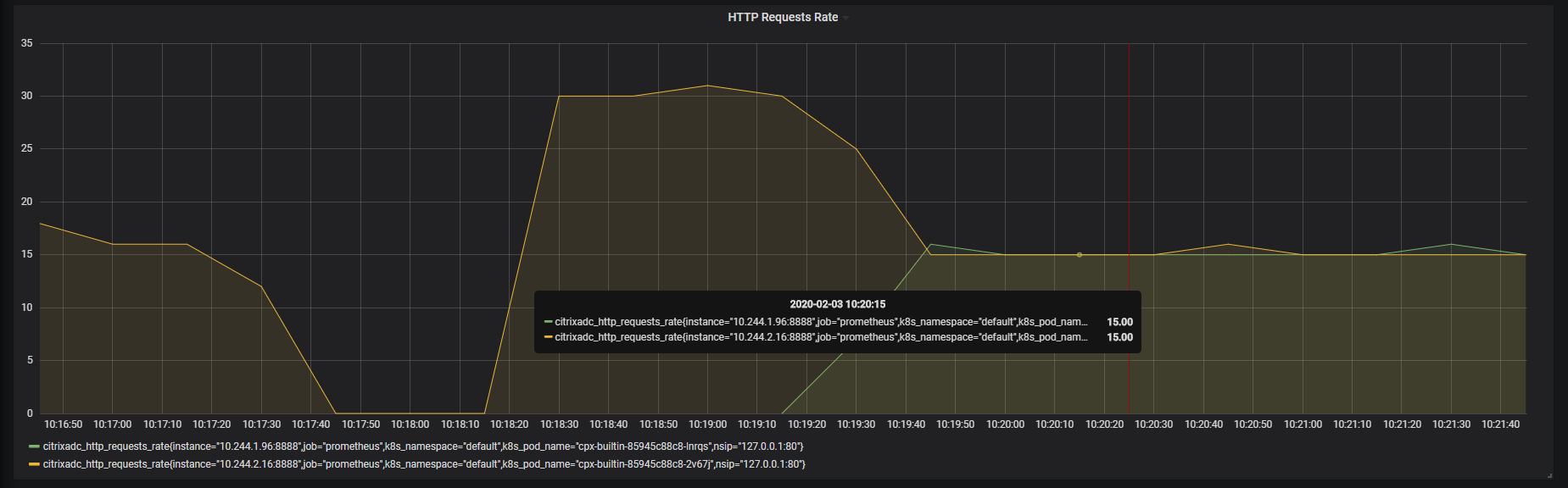Toggle legend series with instance 10.244.1.96:8888
The image size is (1568, 488).
point(423,446)
